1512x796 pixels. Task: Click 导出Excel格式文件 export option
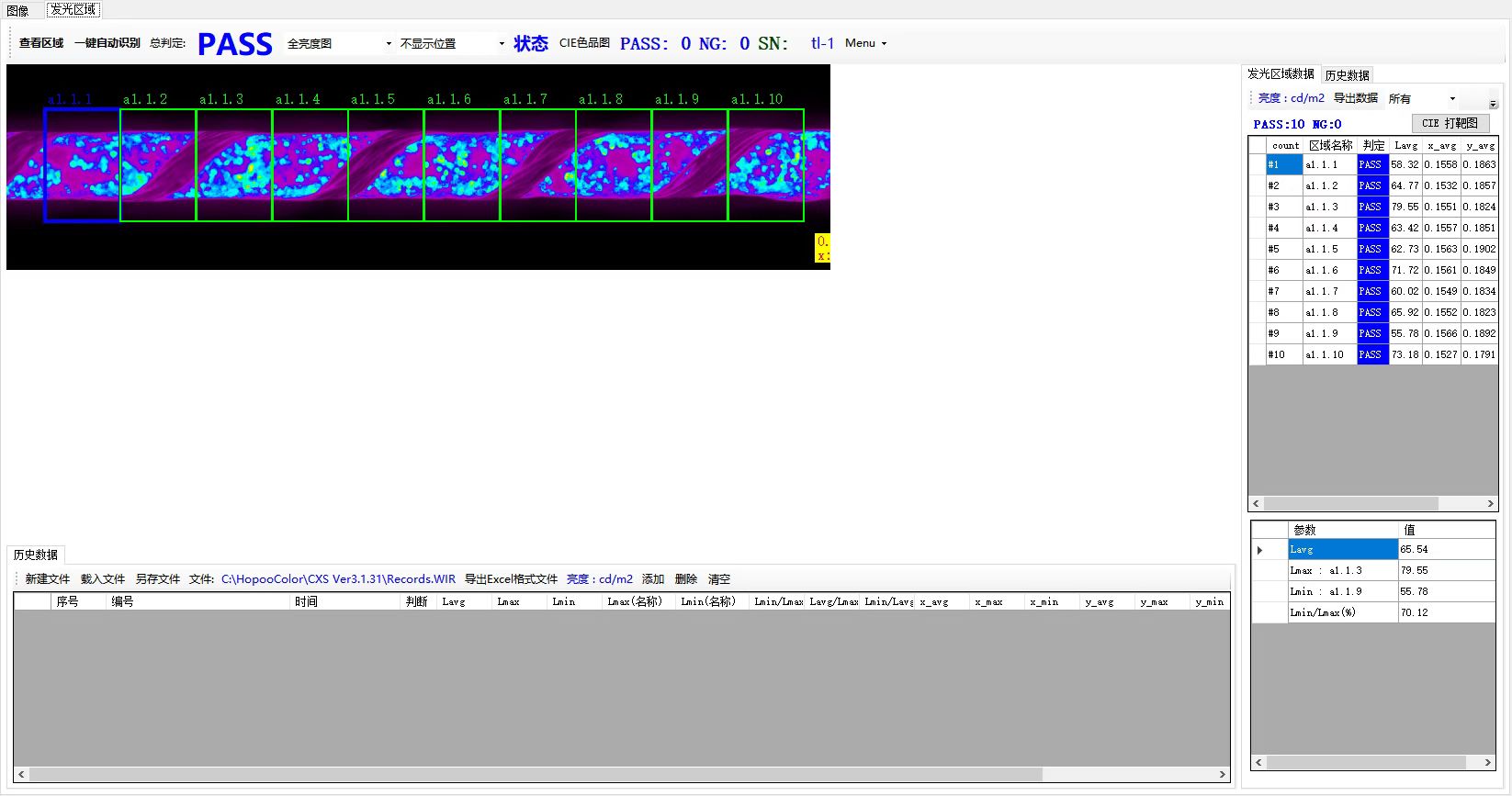511,579
